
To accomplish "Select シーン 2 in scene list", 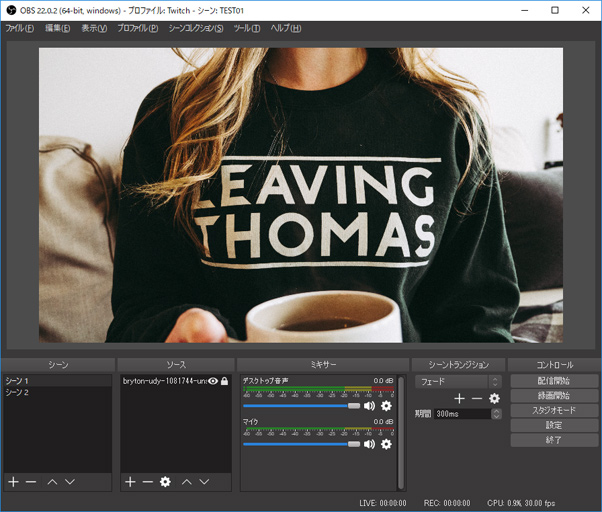I will [58, 392].
